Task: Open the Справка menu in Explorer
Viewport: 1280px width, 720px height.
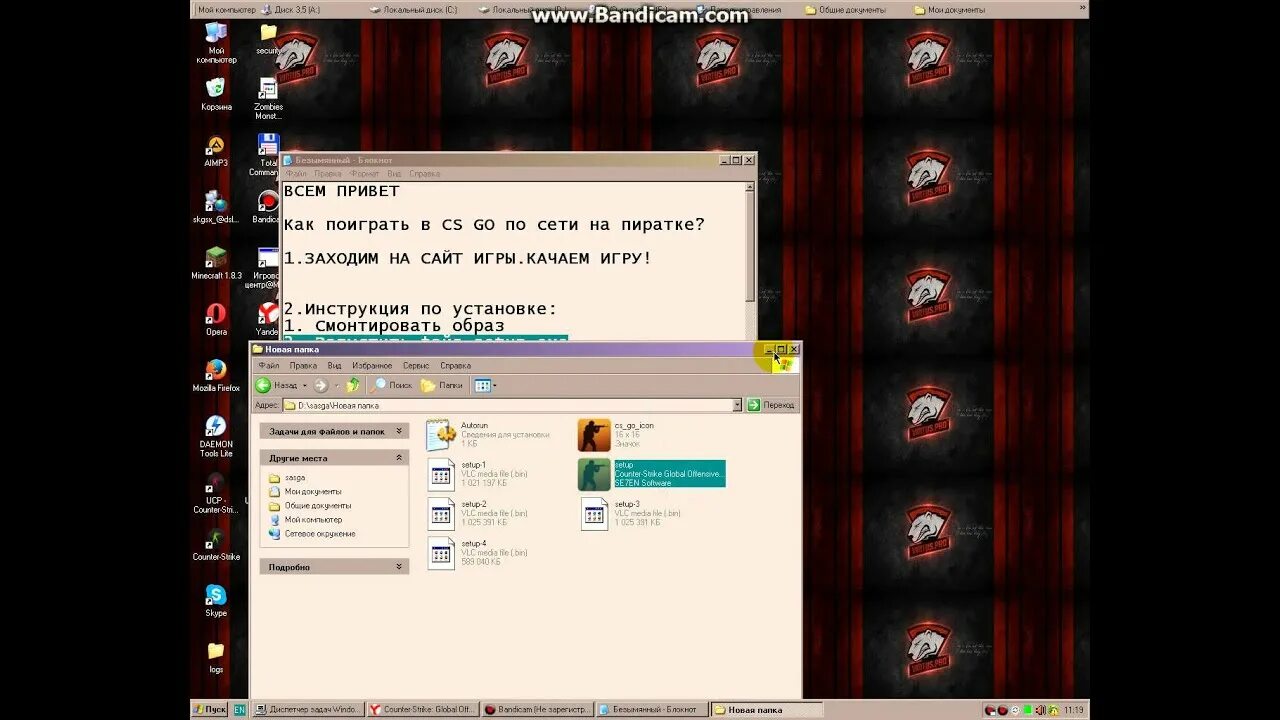Action: [x=455, y=366]
